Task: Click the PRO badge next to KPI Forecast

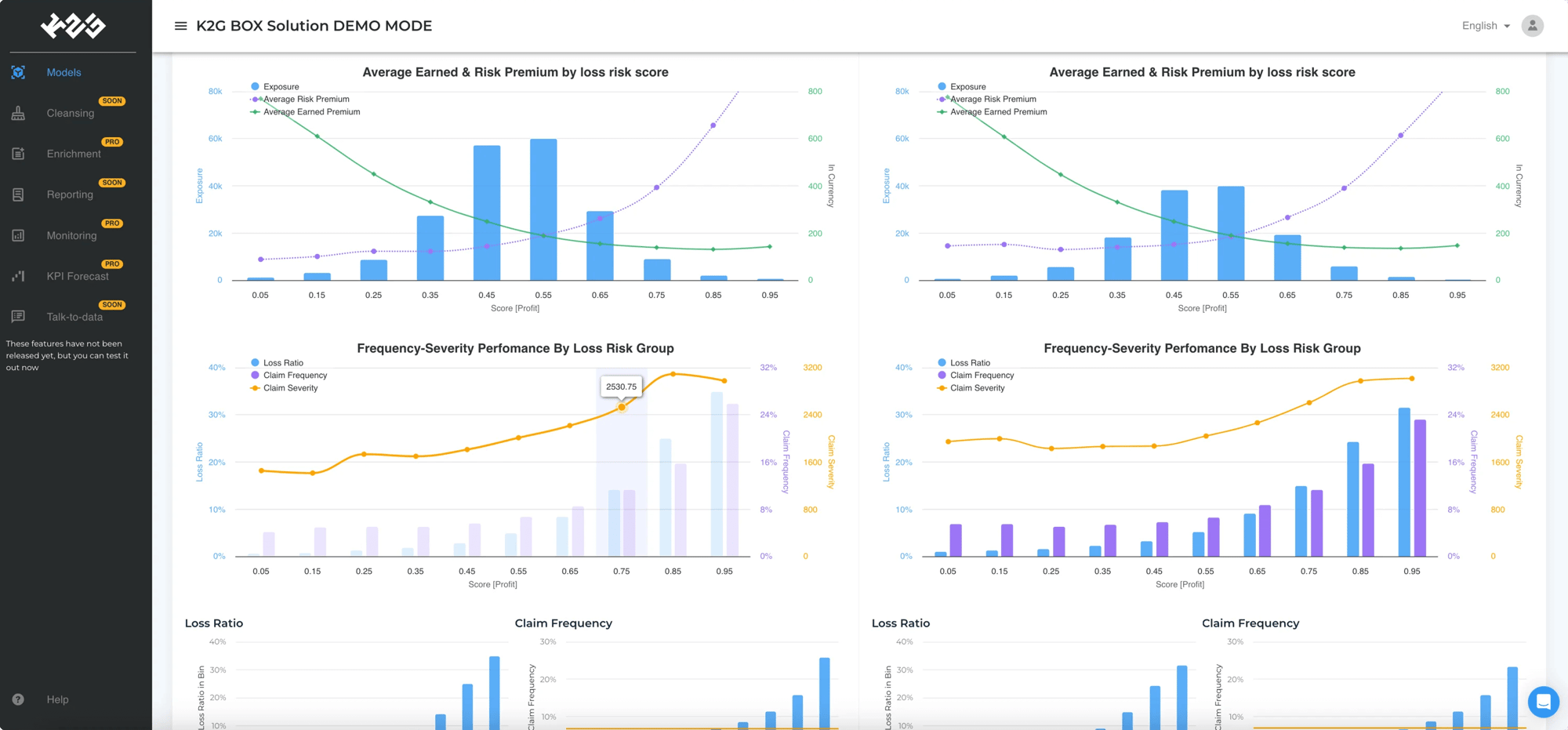Action: point(112,264)
